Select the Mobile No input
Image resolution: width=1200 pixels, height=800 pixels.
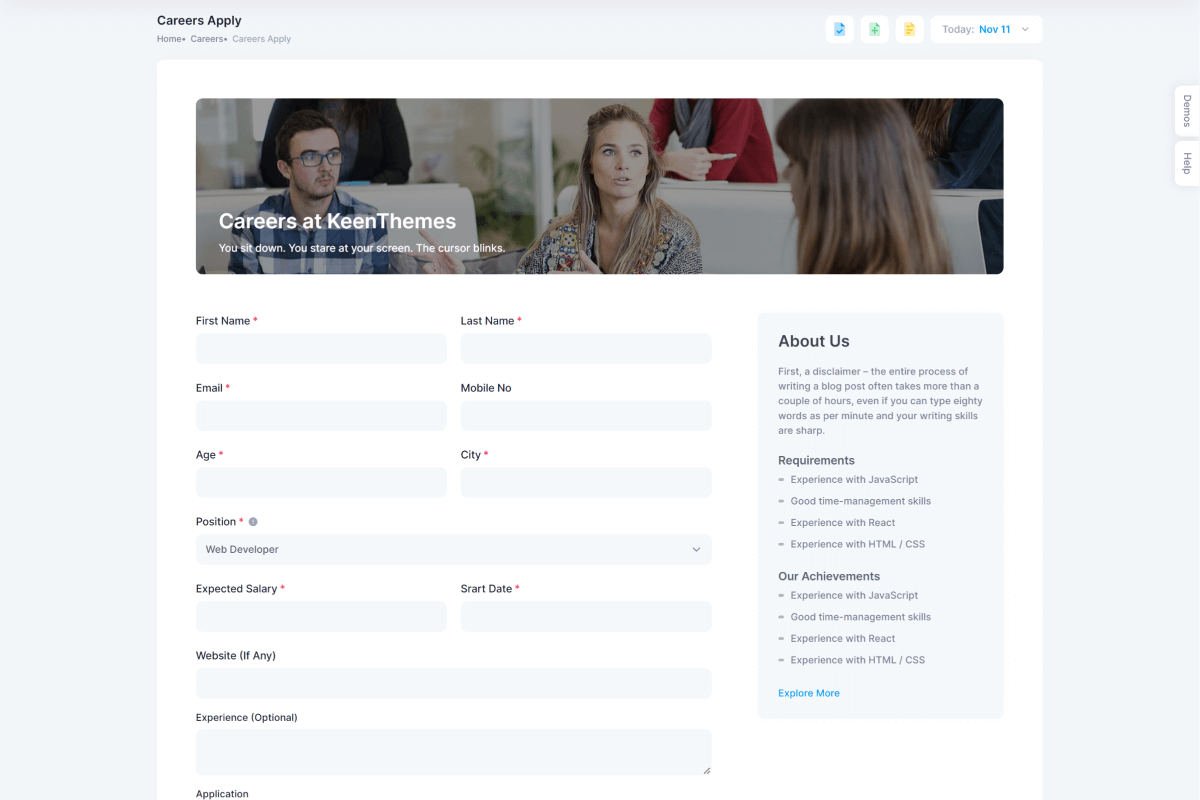(586, 416)
